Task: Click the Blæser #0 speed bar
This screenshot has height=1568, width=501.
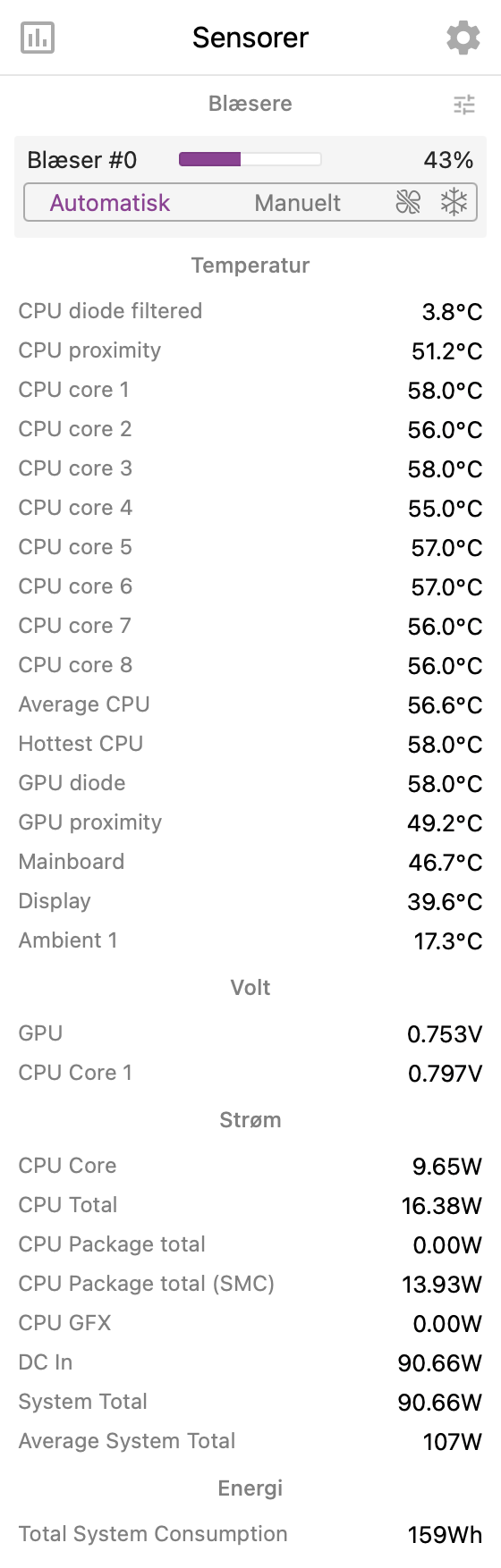Action: [250, 160]
